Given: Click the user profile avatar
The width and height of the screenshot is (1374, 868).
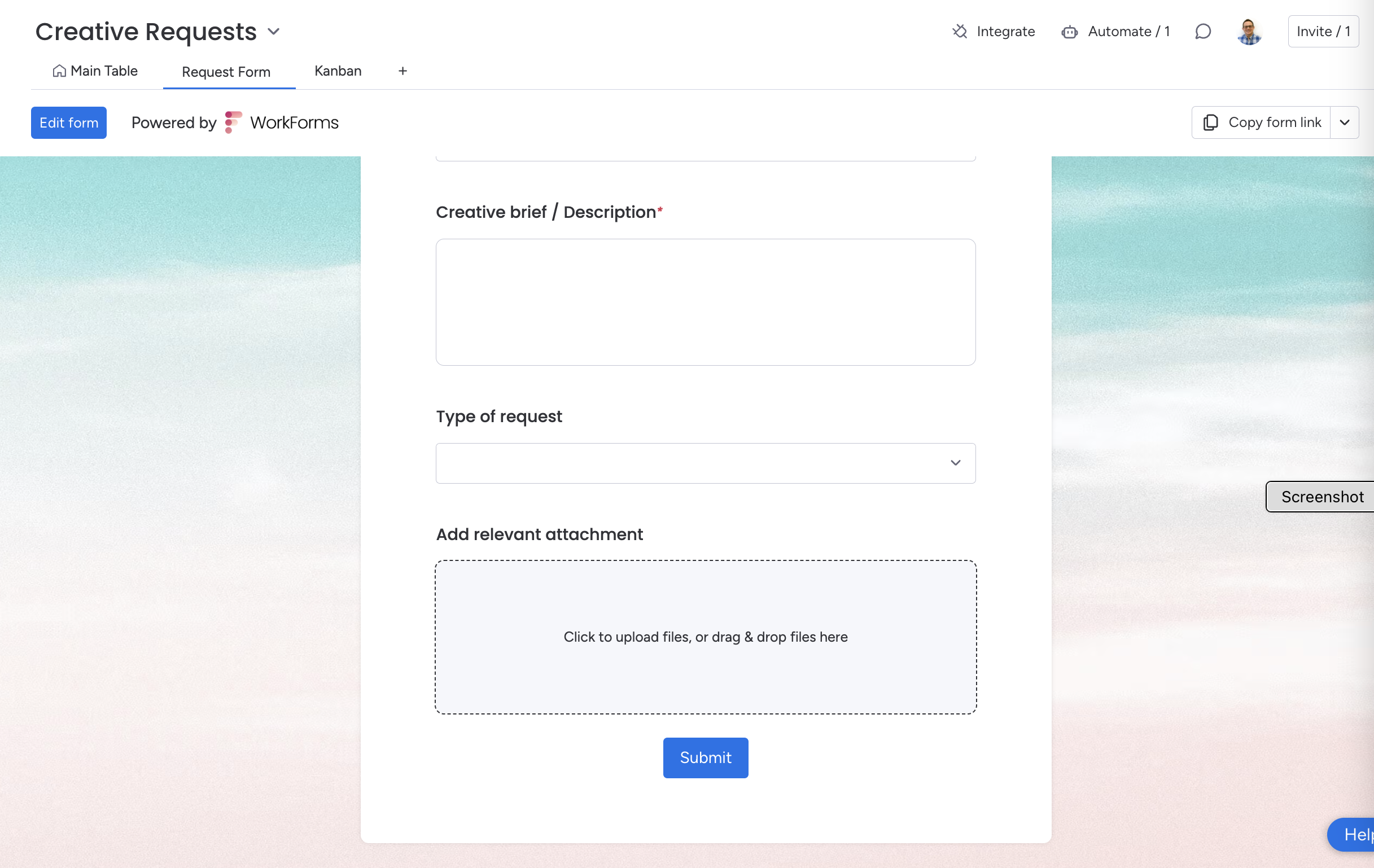Looking at the screenshot, I should point(1249,32).
